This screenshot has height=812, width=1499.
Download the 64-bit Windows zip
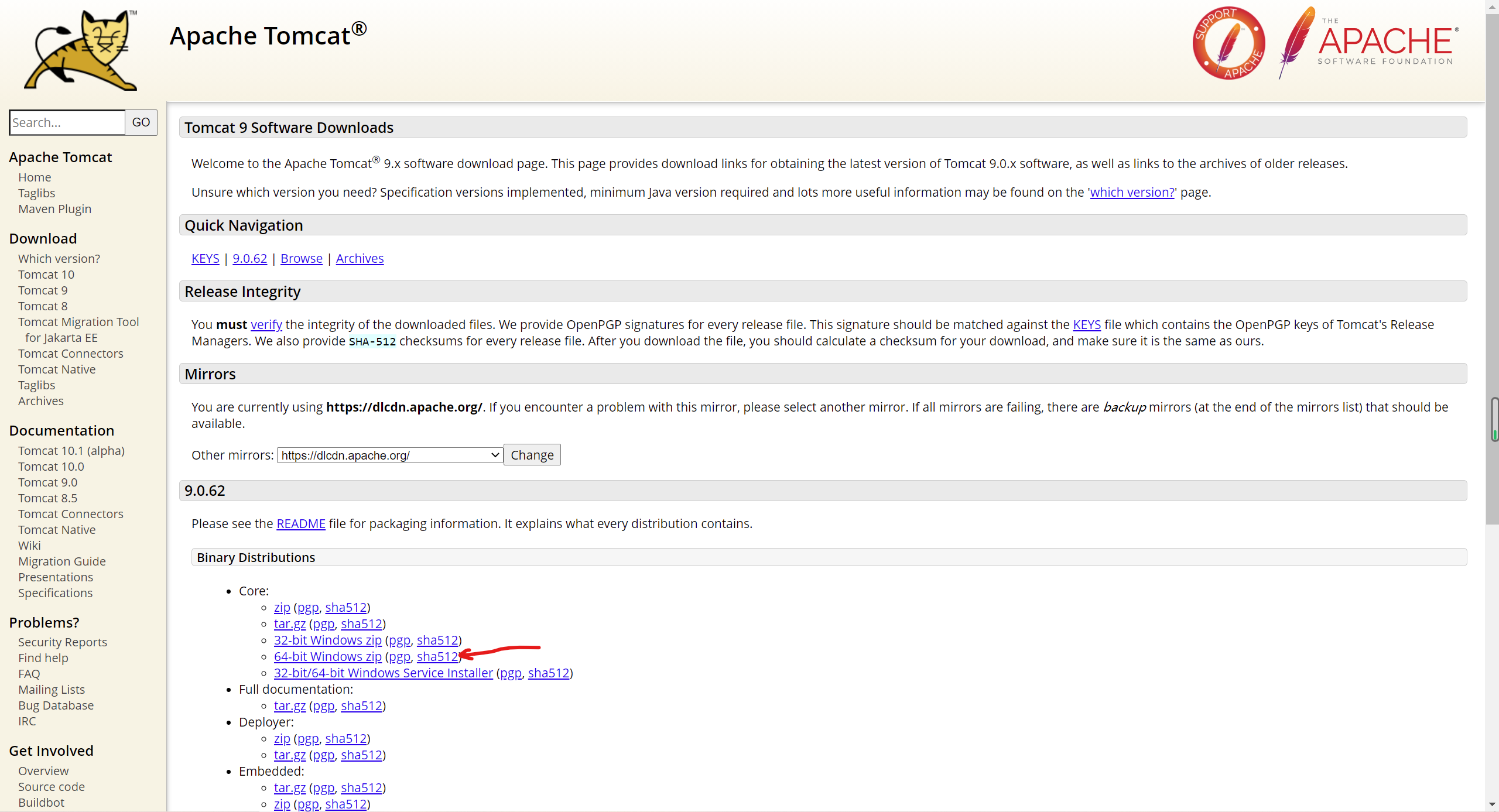click(x=327, y=656)
